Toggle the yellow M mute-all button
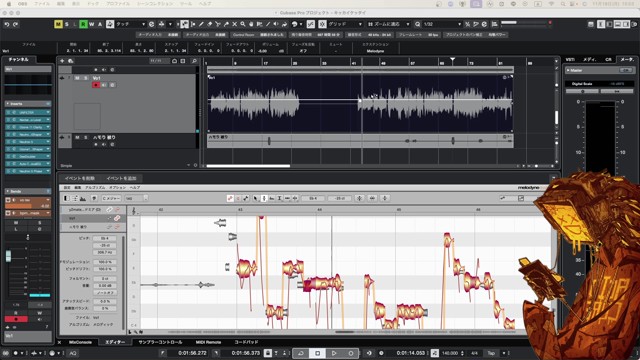The height and width of the screenshot is (360, 640). 58,24
